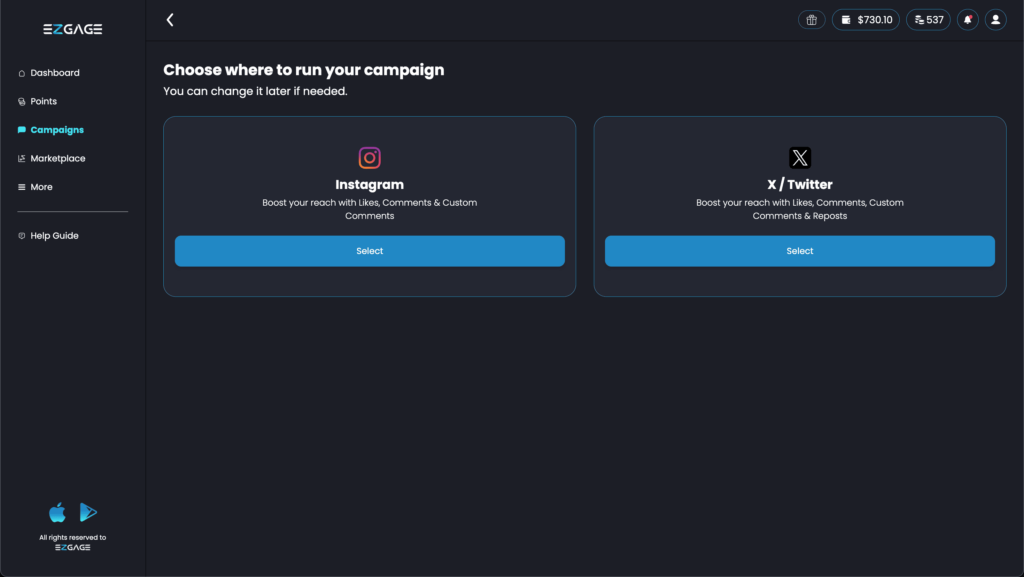Open the 537 points balance
This screenshot has width=1024, height=577.
(928, 20)
